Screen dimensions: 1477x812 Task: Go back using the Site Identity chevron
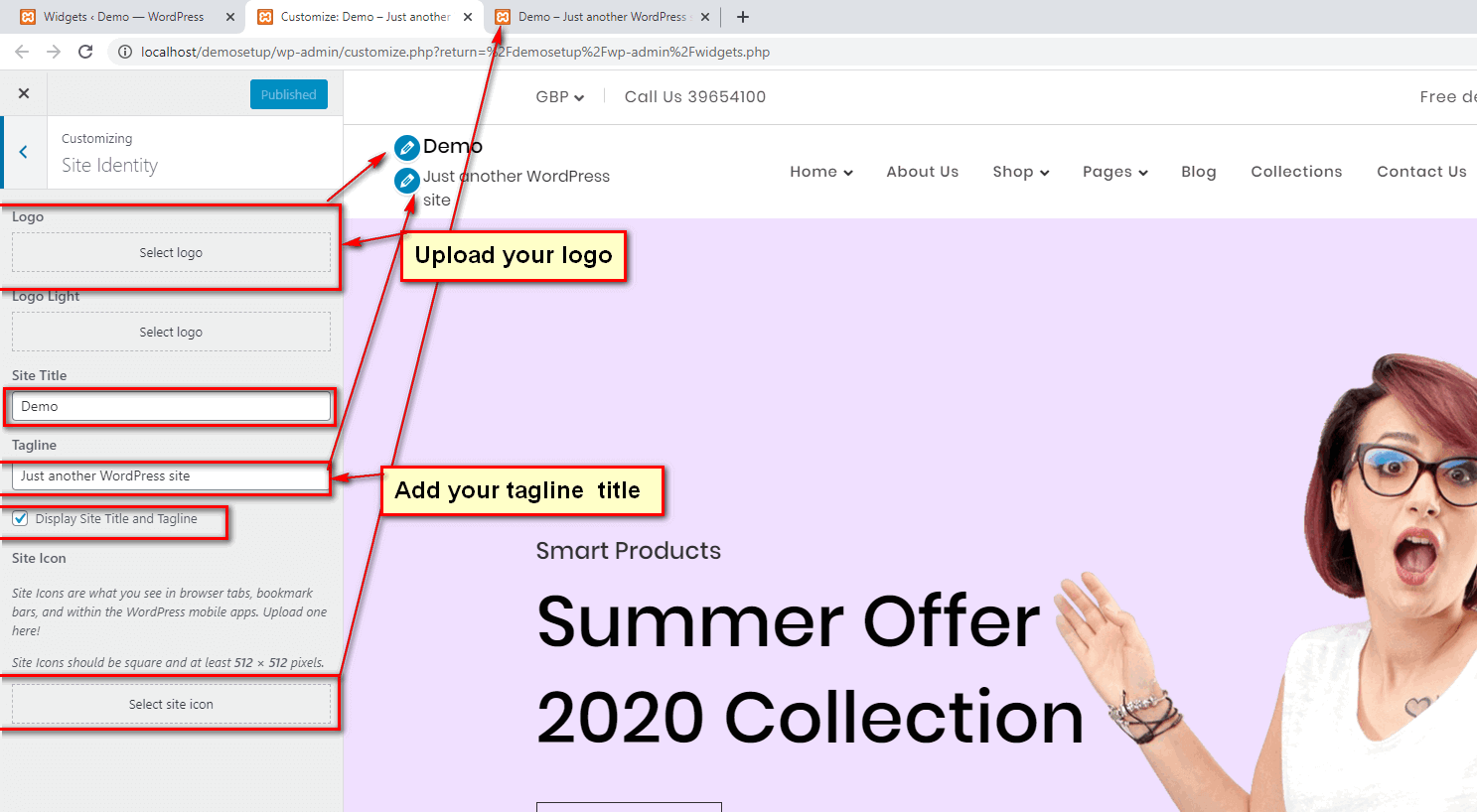tap(24, 152)
